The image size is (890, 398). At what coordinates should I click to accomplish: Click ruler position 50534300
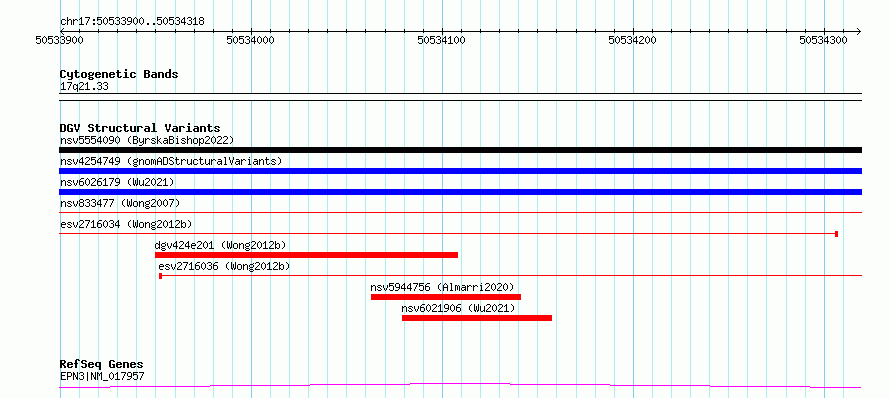click(x=824, y=40)
